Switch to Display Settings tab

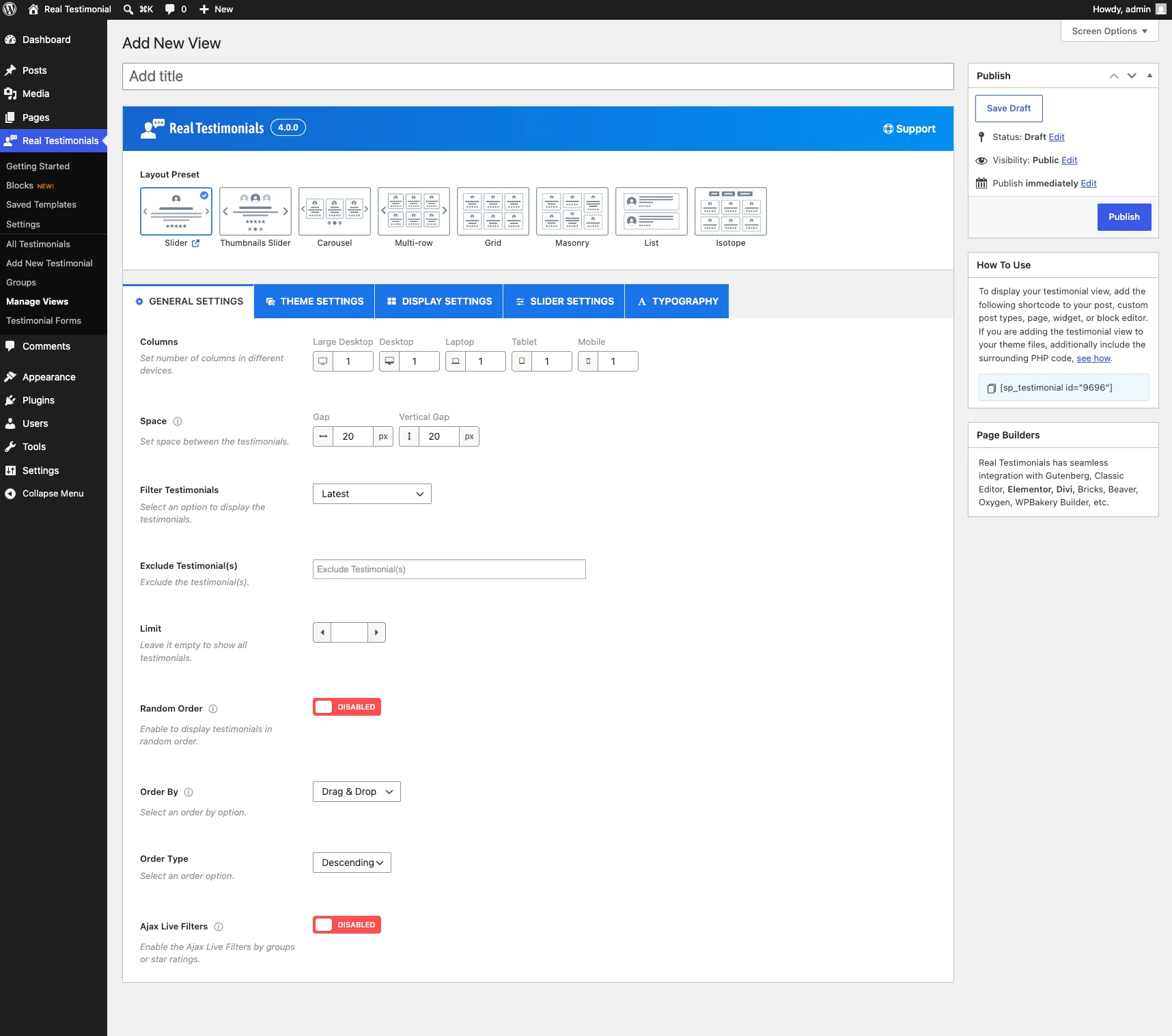(439, 301)
